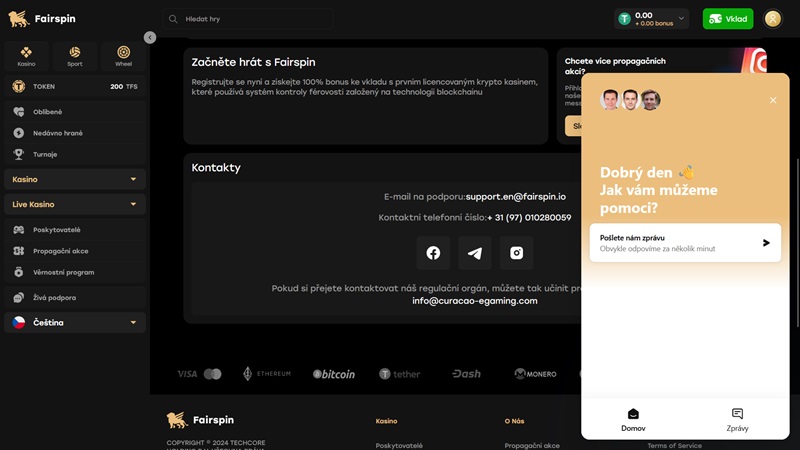Viewport: 800px width, 450px height.
Task: Open the Facebook social icon
Action: [433, 253]
